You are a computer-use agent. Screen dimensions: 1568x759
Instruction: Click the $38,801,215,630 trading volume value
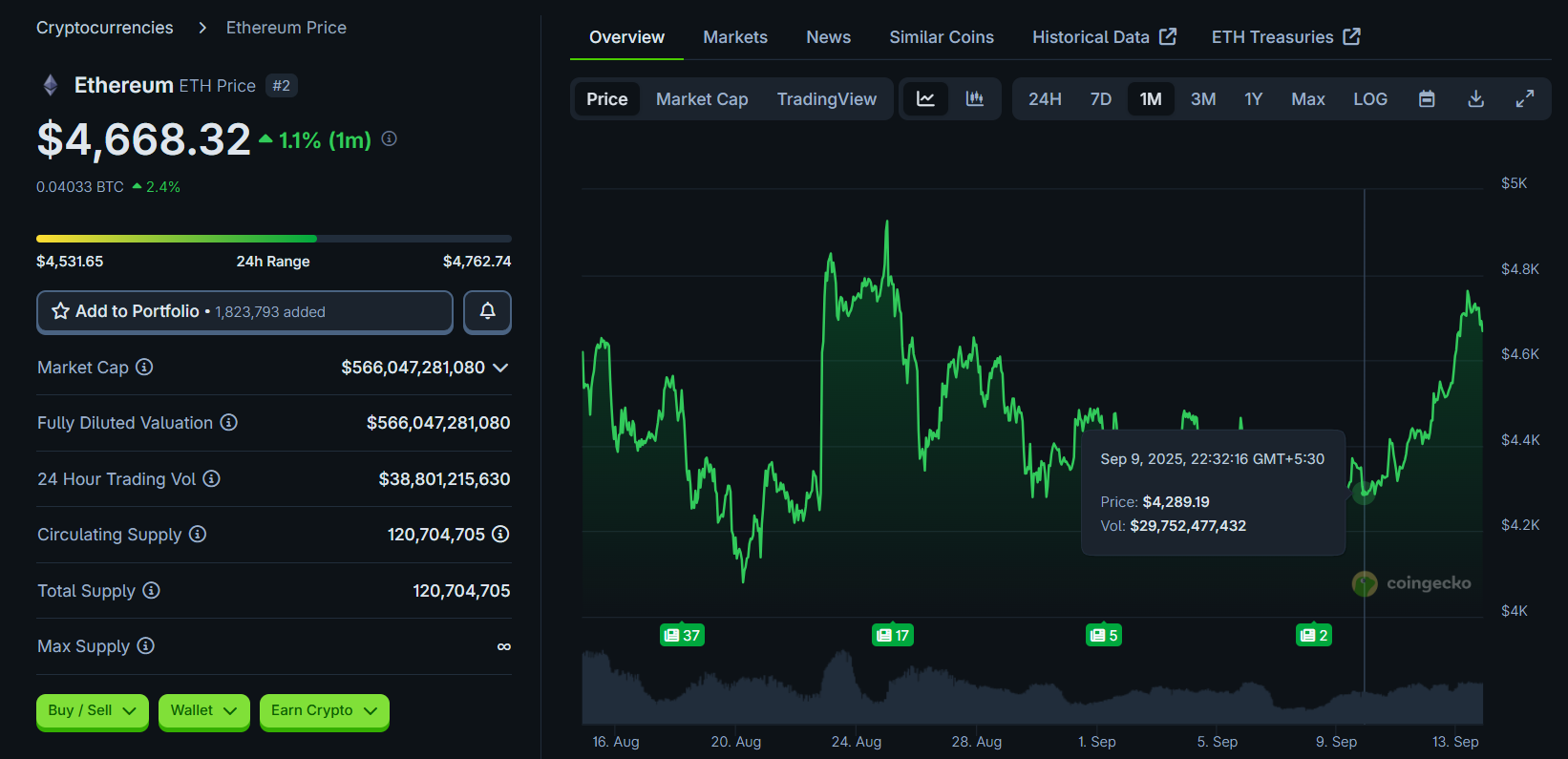[444, 479]
